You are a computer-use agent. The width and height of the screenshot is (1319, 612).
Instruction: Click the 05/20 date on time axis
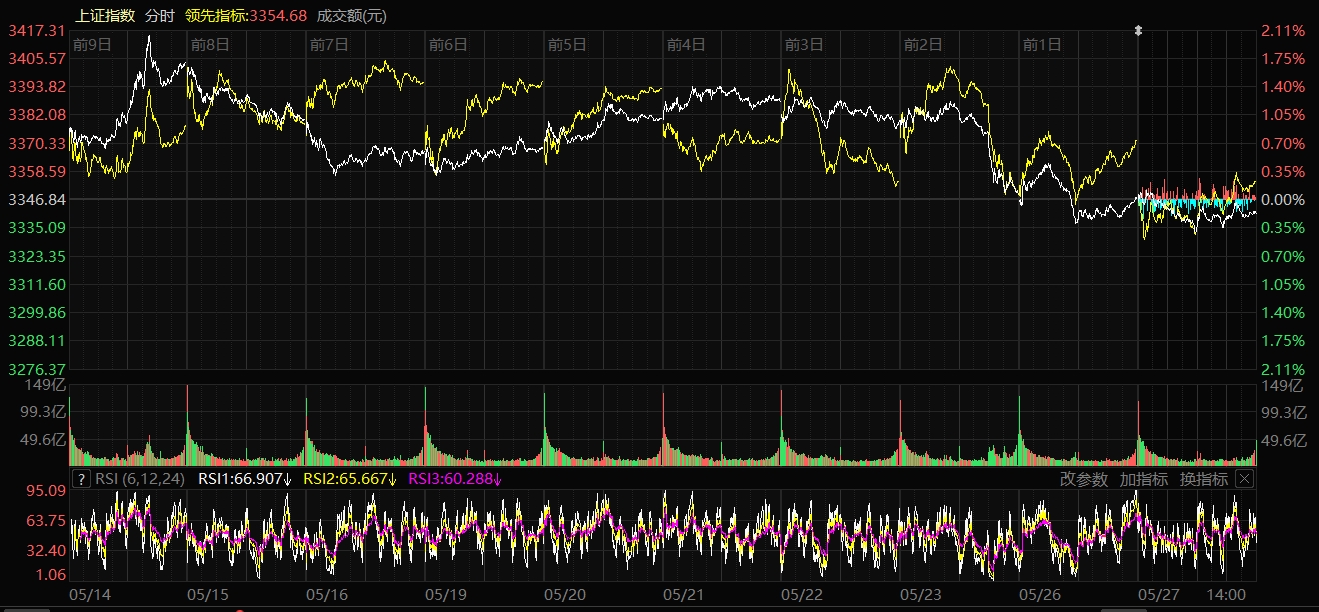[565, 594]
